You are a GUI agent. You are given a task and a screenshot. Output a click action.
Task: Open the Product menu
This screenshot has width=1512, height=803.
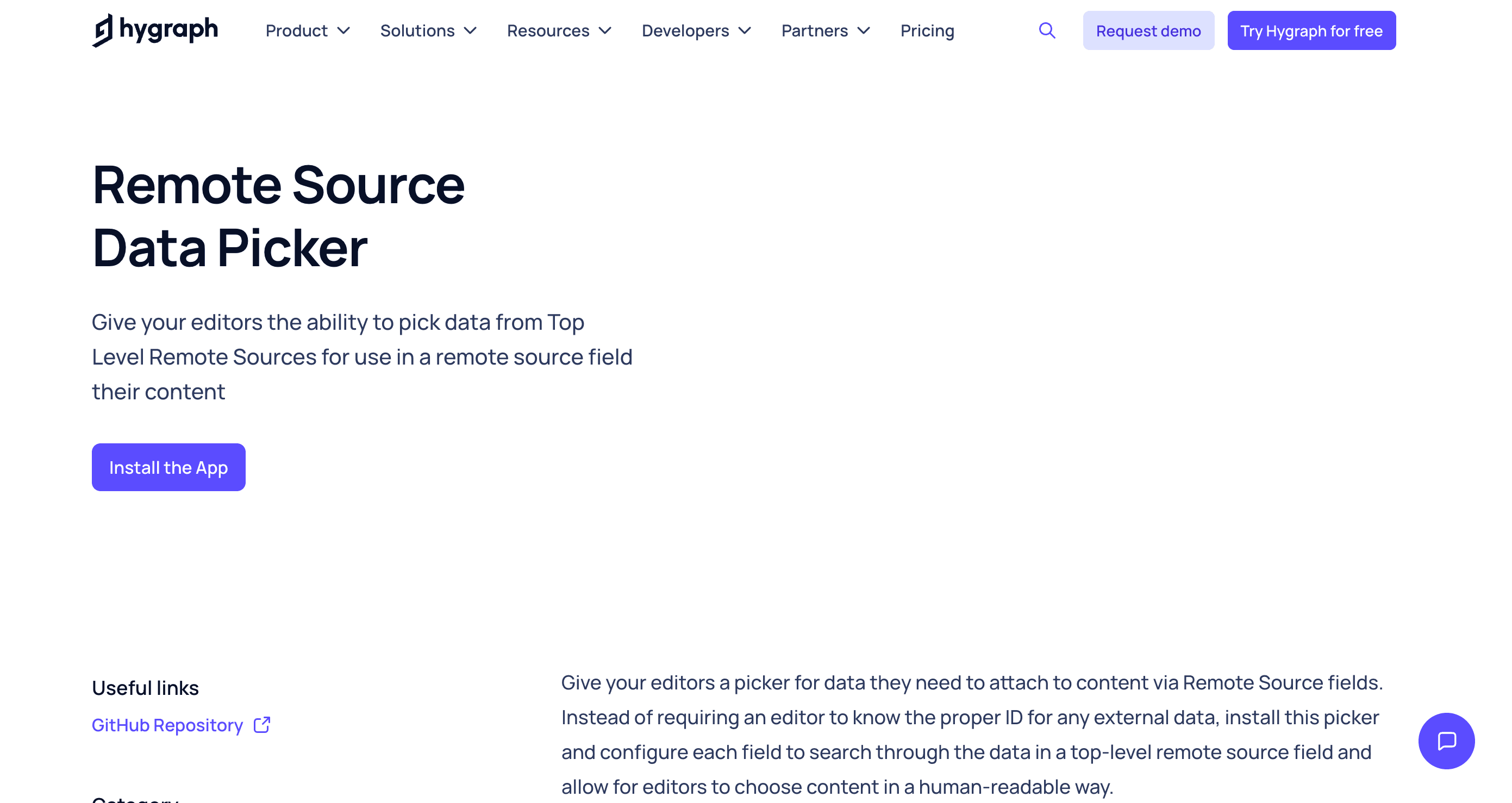296,30
